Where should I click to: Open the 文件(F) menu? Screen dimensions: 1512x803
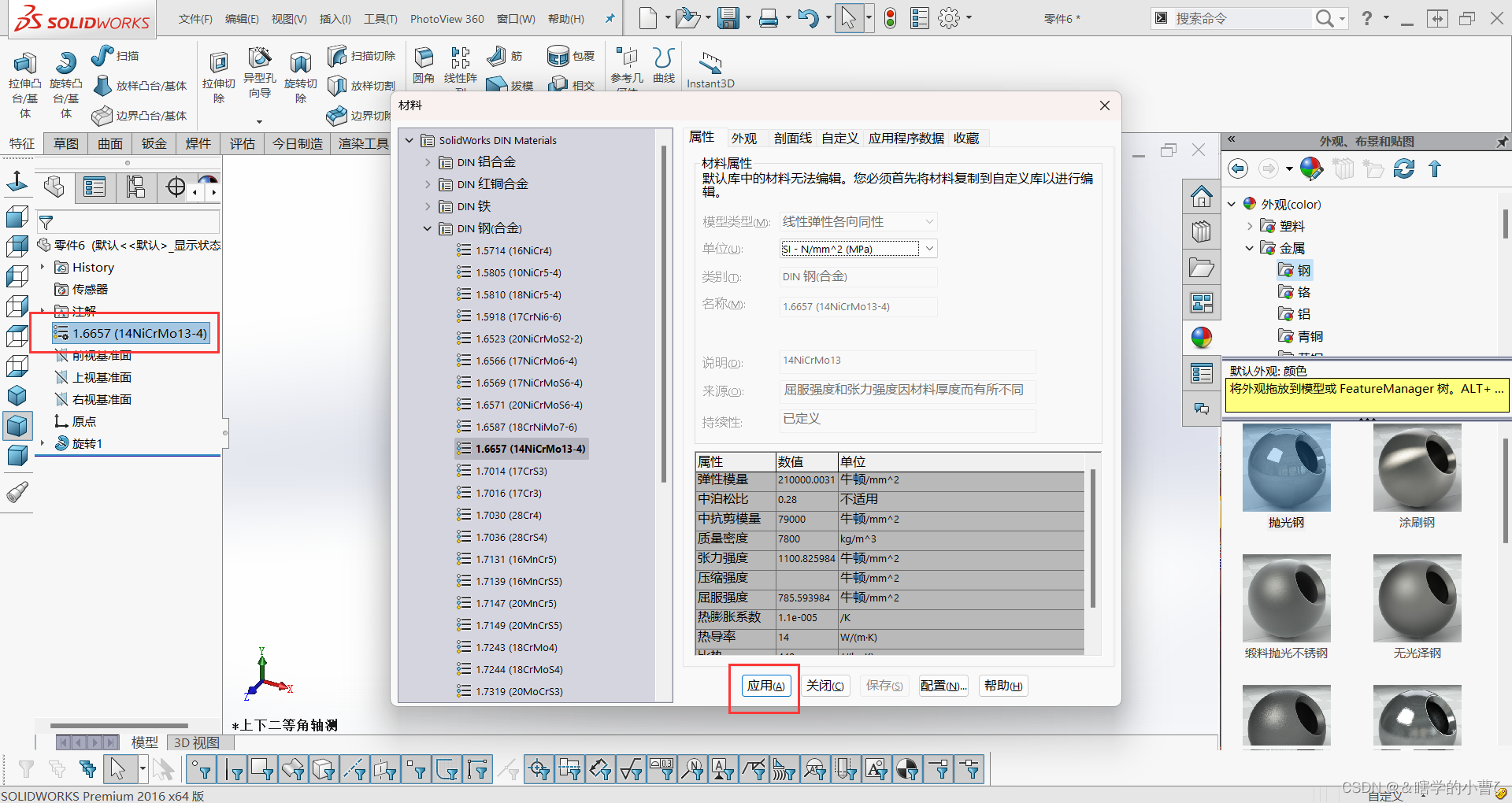(x=195, y=18)
